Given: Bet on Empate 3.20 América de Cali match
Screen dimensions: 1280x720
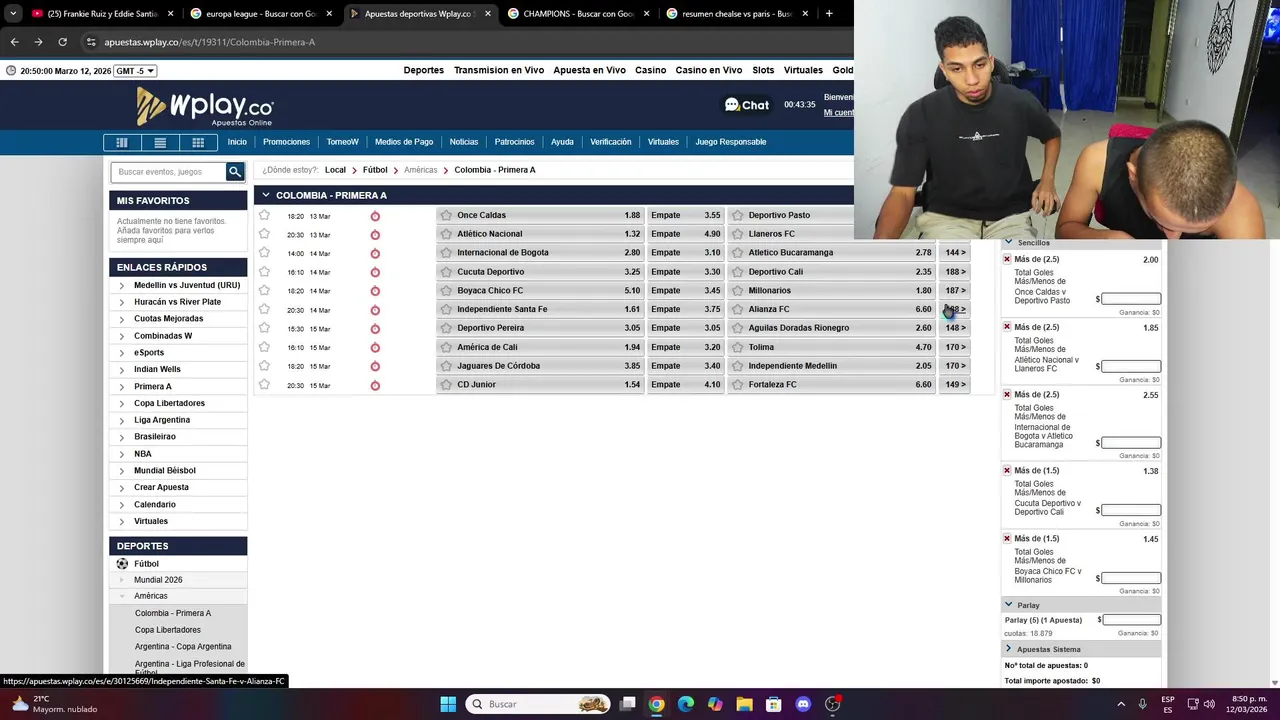Looking at the screenshot, I should [x=685, y=347].
